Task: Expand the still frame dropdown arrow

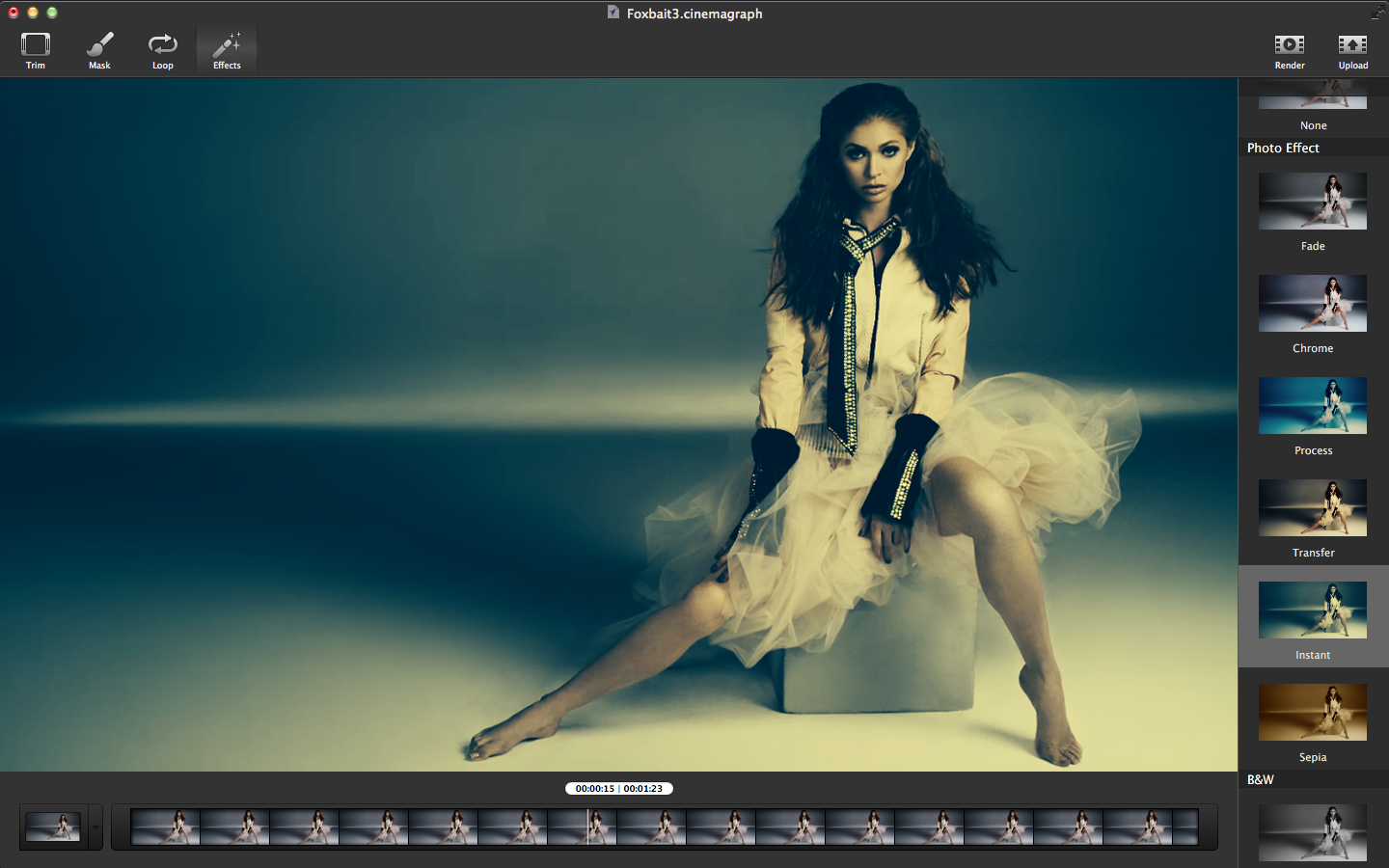Action: (95, 827)
